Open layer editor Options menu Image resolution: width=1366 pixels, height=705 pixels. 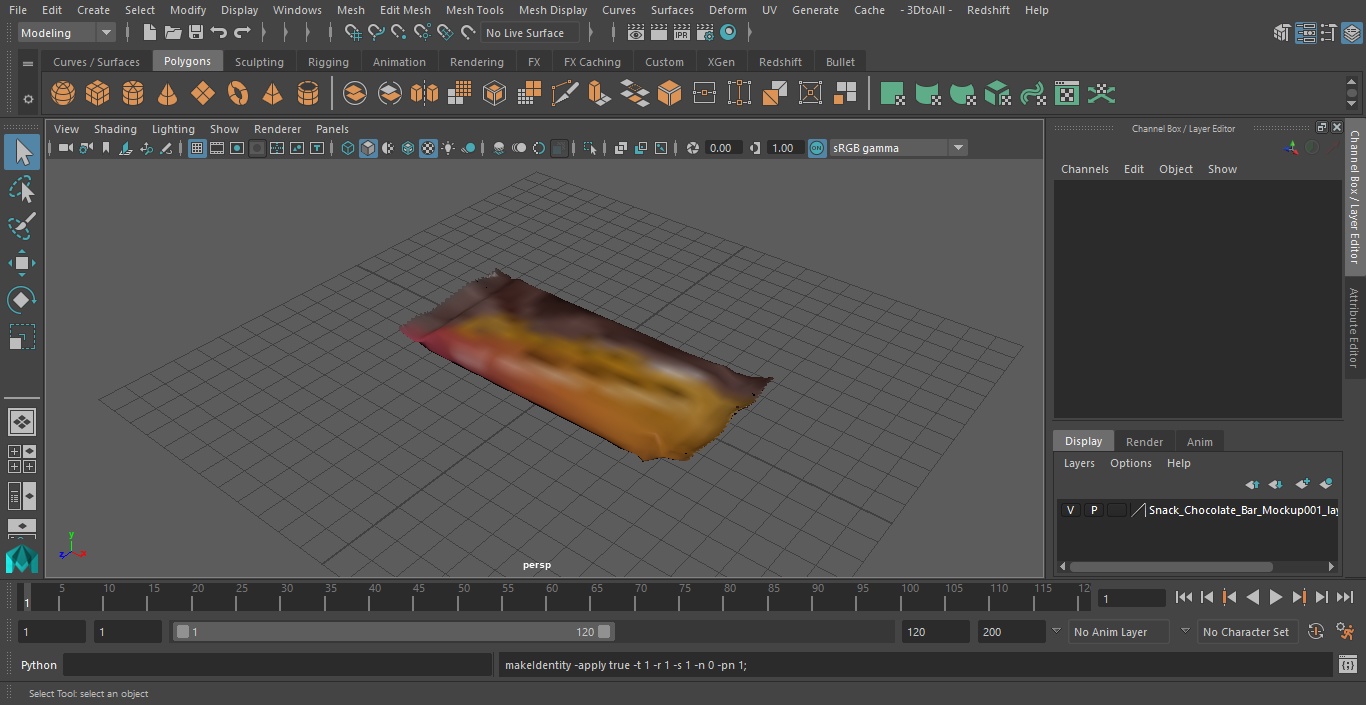[1131, 463]
